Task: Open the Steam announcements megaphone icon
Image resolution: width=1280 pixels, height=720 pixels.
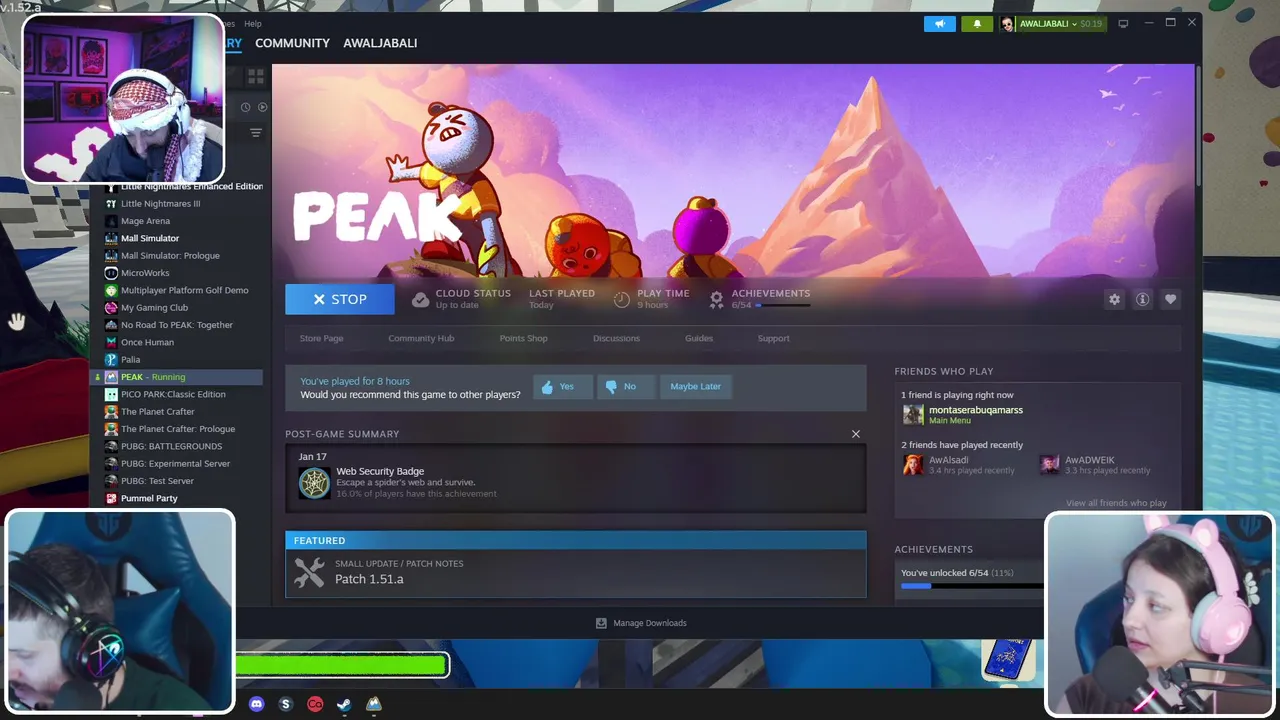Action: [940, 23]
